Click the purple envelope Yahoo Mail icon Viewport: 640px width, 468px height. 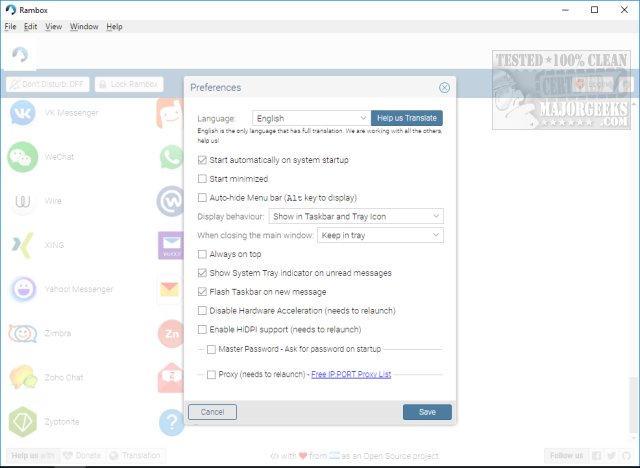pyautogui.click(x=171, y=245)
